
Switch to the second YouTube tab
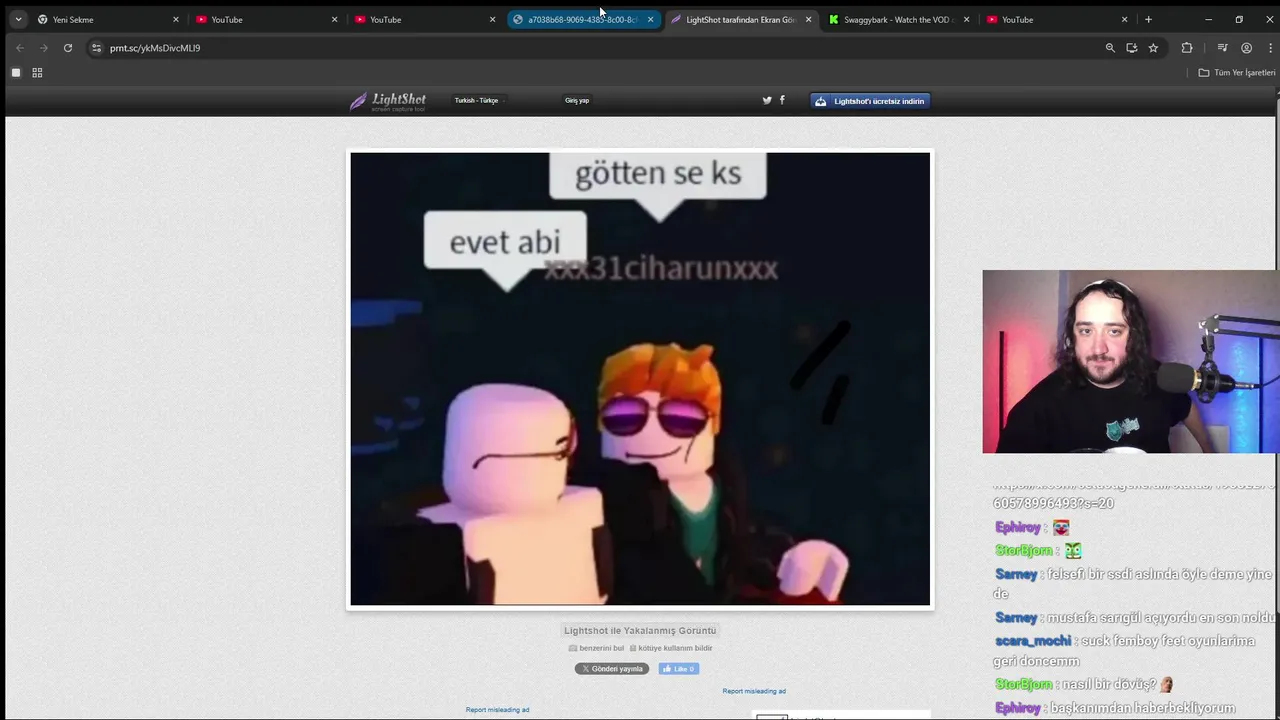(424, 19)
